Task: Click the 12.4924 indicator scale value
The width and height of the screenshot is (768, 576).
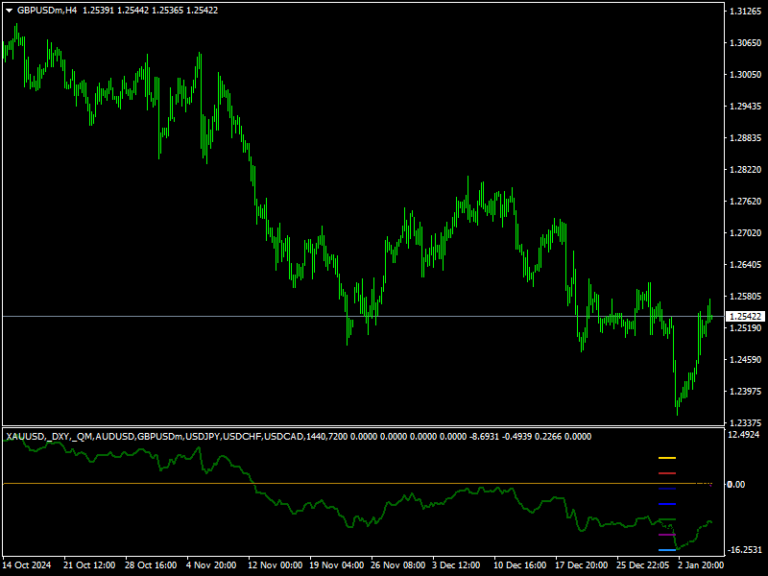Action: (x=744, y=435)
